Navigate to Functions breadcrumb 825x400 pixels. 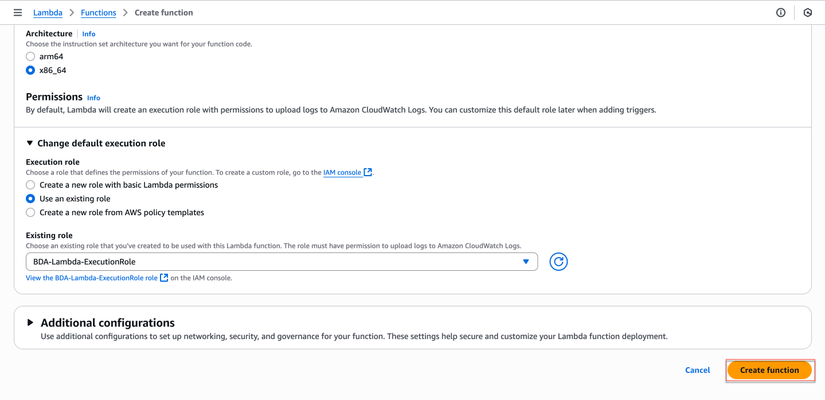[98, 13]
